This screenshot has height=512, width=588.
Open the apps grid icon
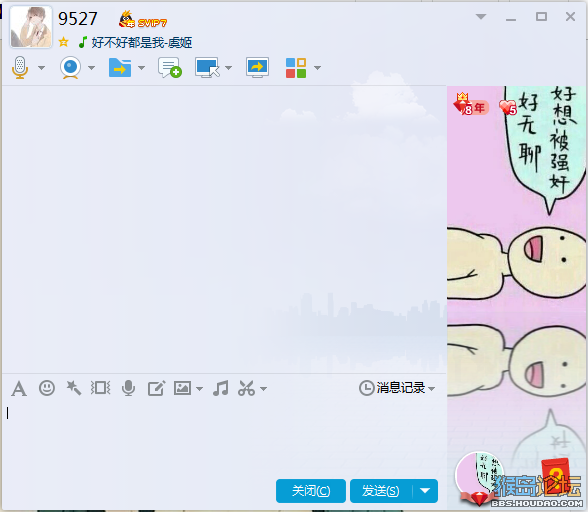pos(296,68)
